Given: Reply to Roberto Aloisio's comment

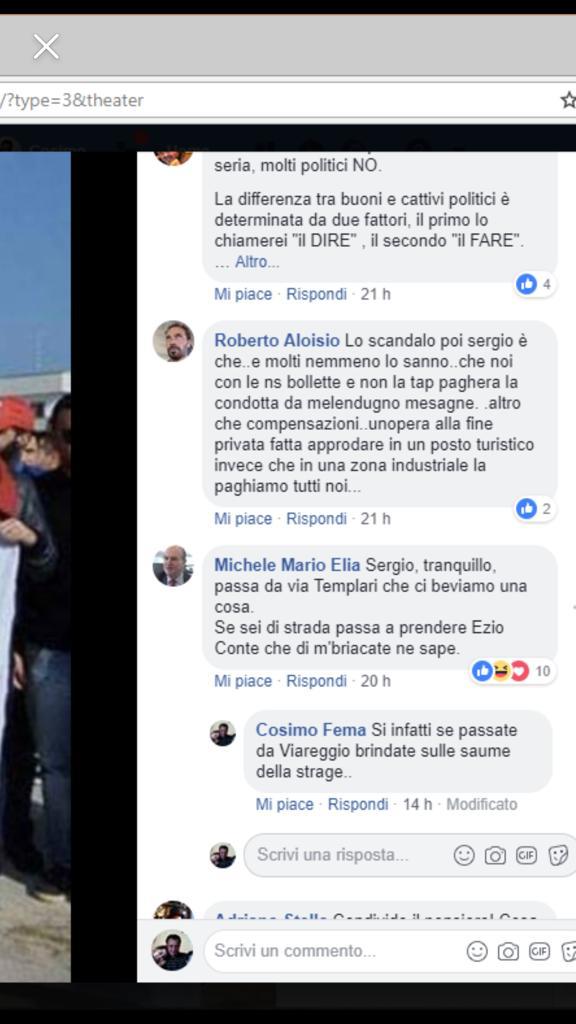Looking at the screenshot, I should [316, 519].
